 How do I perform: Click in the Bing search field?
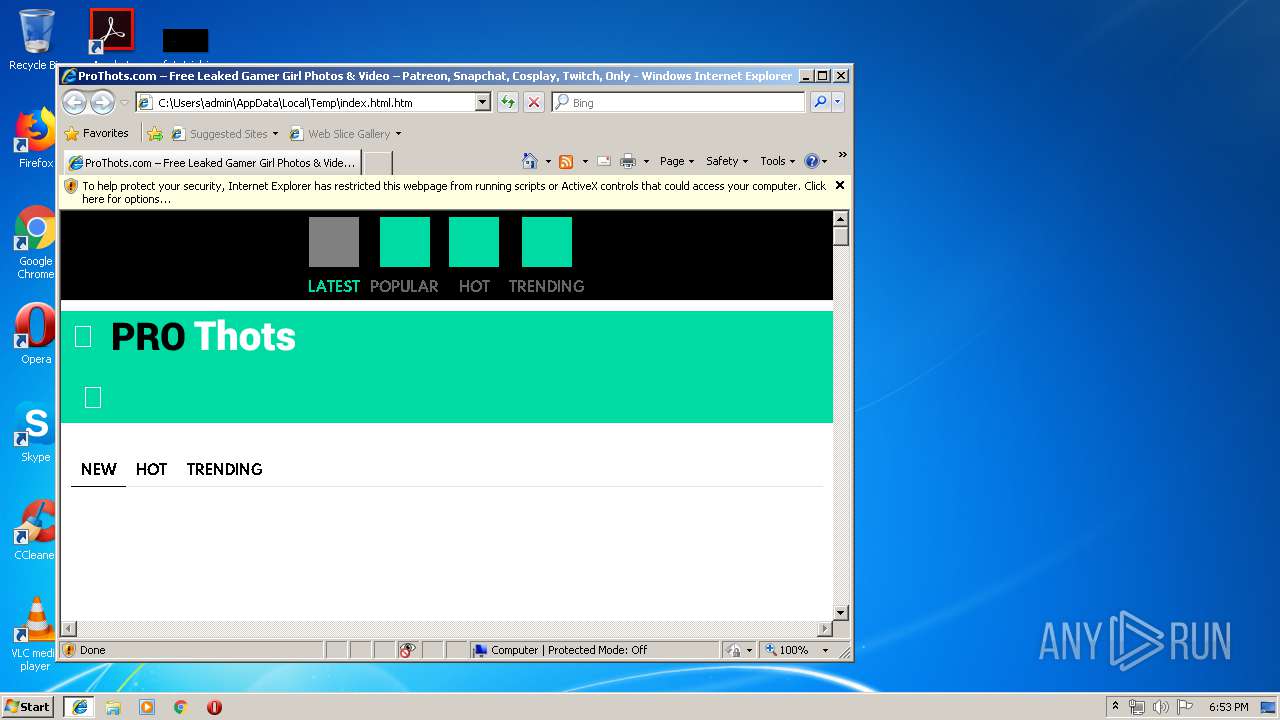(x=678, y=102)
